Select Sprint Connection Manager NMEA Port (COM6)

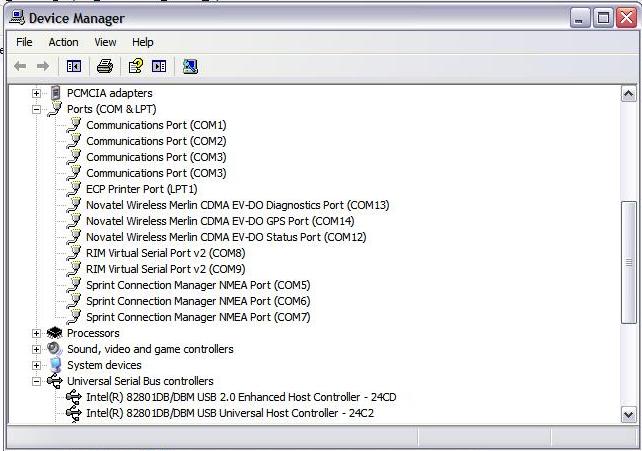(198, 300)
